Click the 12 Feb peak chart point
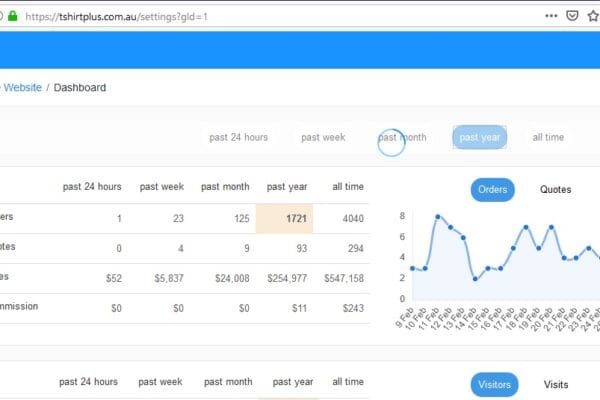This screenshot has width=600, height=400. click(437, 216)
